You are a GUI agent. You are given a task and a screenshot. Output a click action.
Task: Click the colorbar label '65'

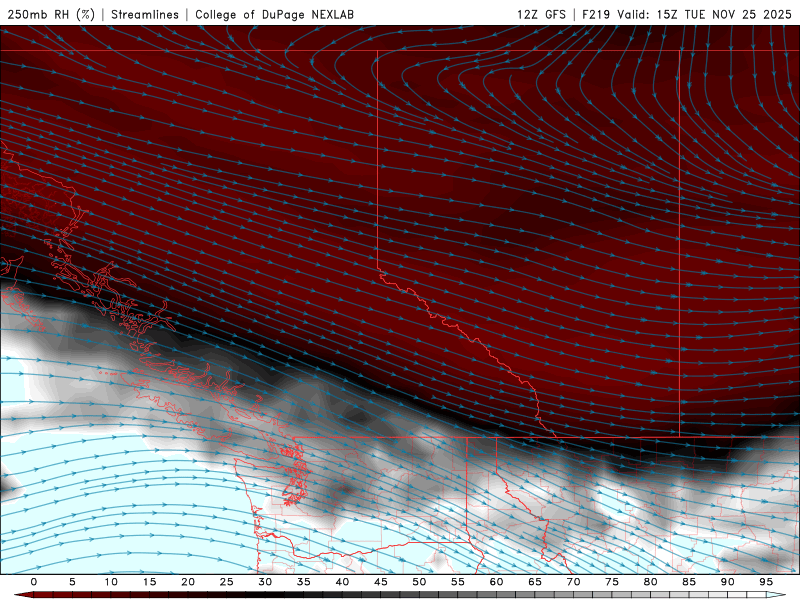(x=535, y=582)
